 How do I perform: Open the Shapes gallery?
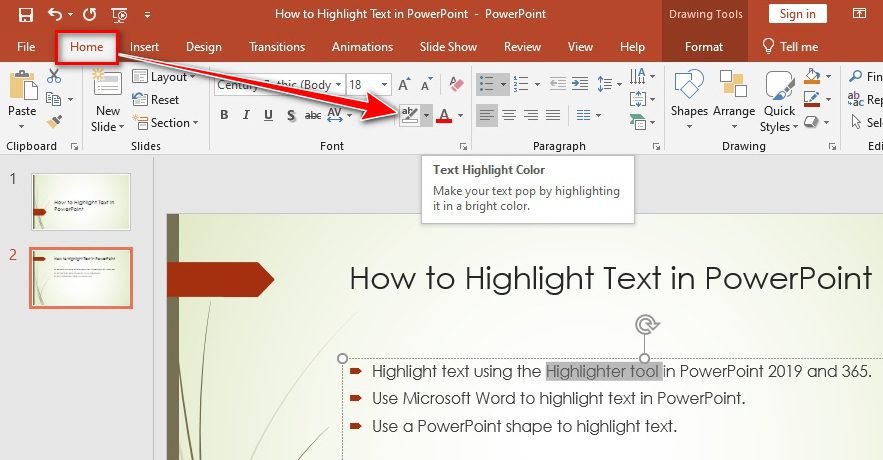pos(689,99)
